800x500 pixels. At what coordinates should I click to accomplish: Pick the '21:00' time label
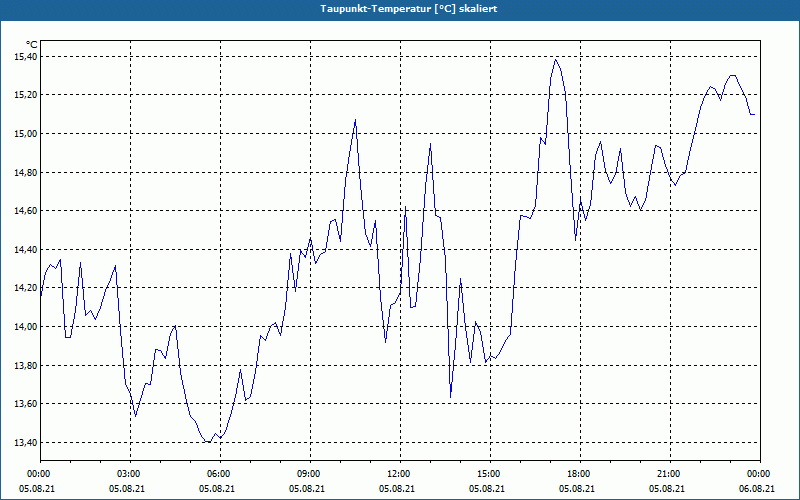click(670, 474)
